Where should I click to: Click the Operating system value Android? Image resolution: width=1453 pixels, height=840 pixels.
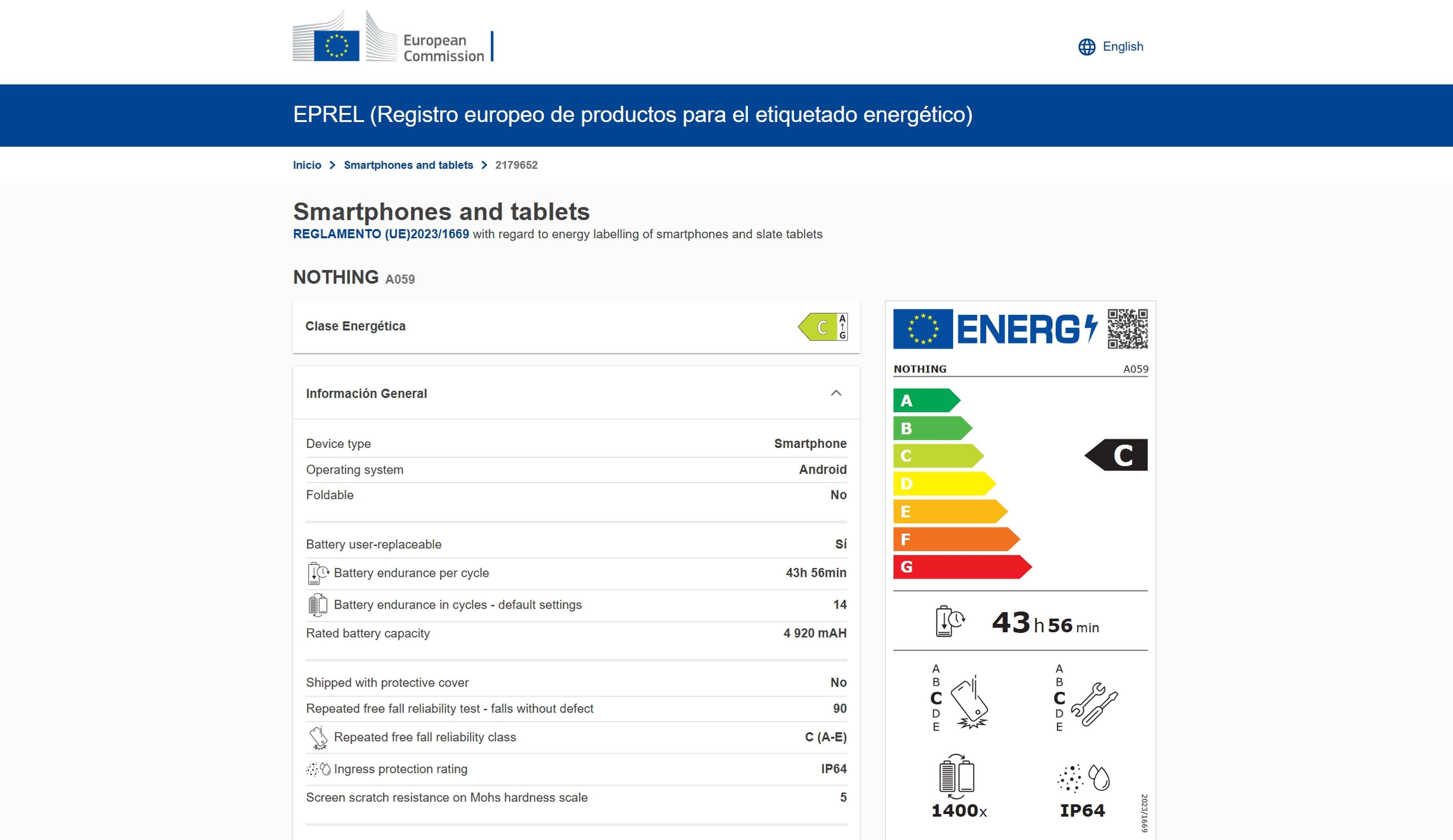point(823,469)
